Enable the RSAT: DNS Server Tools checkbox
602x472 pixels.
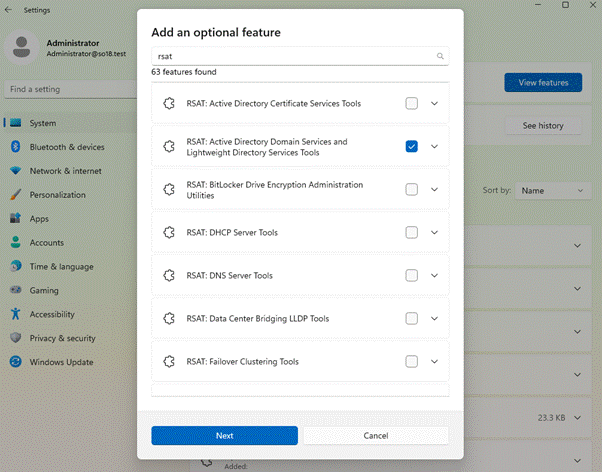[412, 276]
